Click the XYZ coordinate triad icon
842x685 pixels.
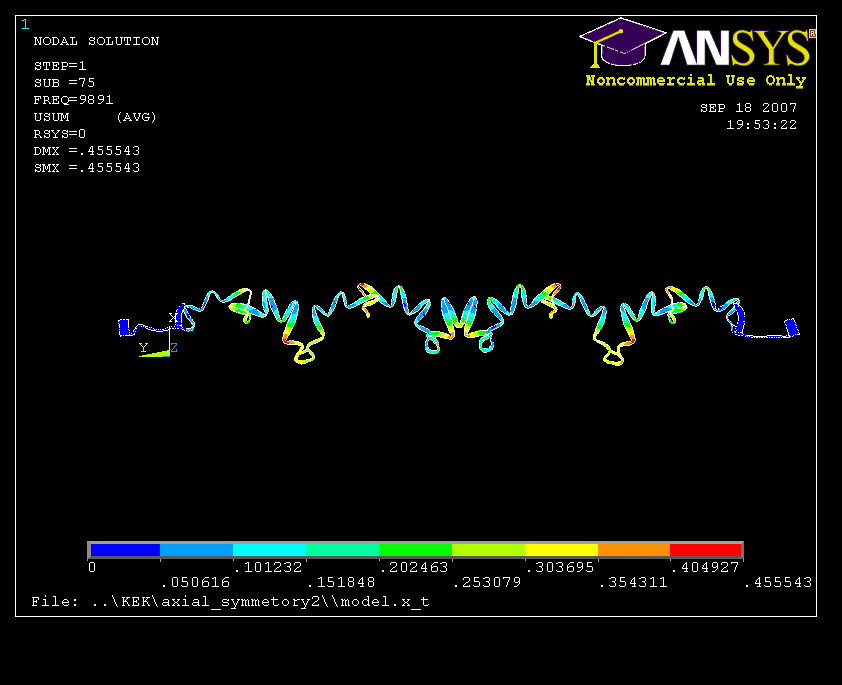(x=159, y=336)
